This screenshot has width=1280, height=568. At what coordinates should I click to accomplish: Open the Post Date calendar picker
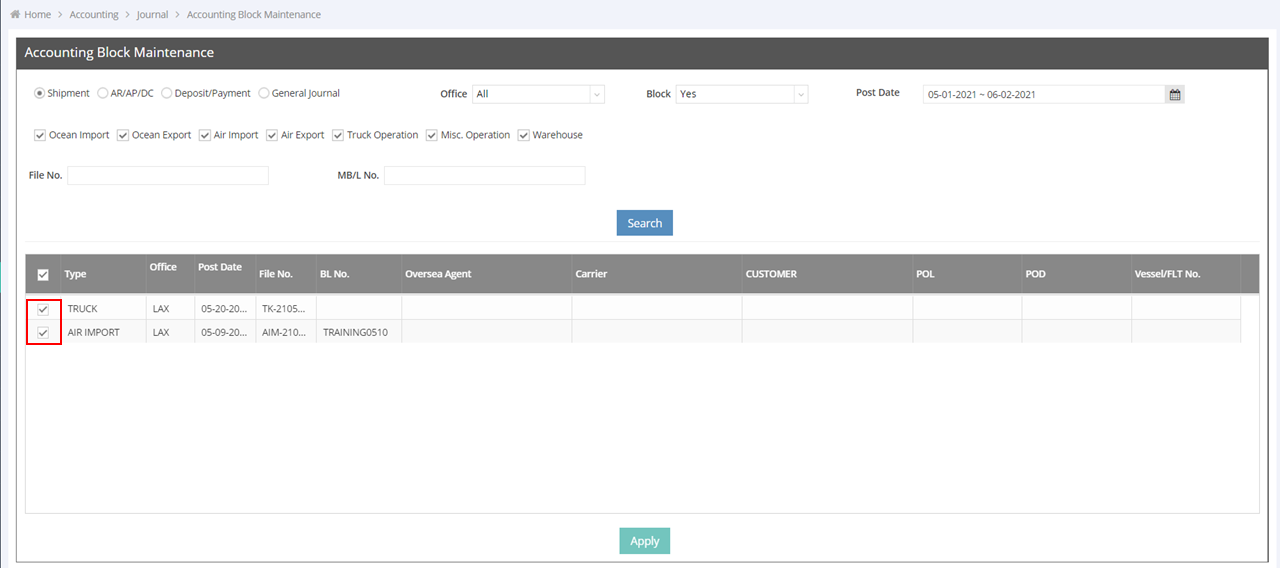coord(1175,94)
